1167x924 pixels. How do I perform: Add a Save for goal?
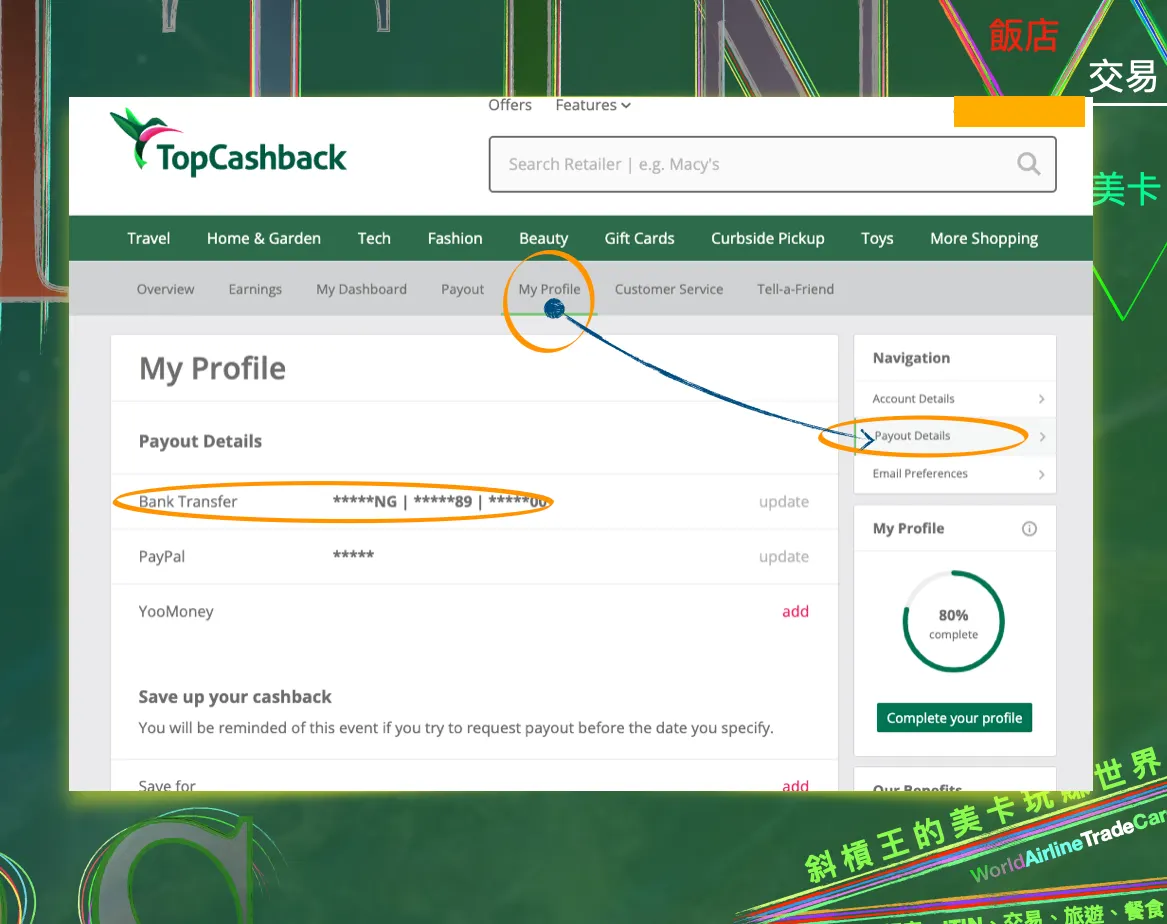click(795, 784)
